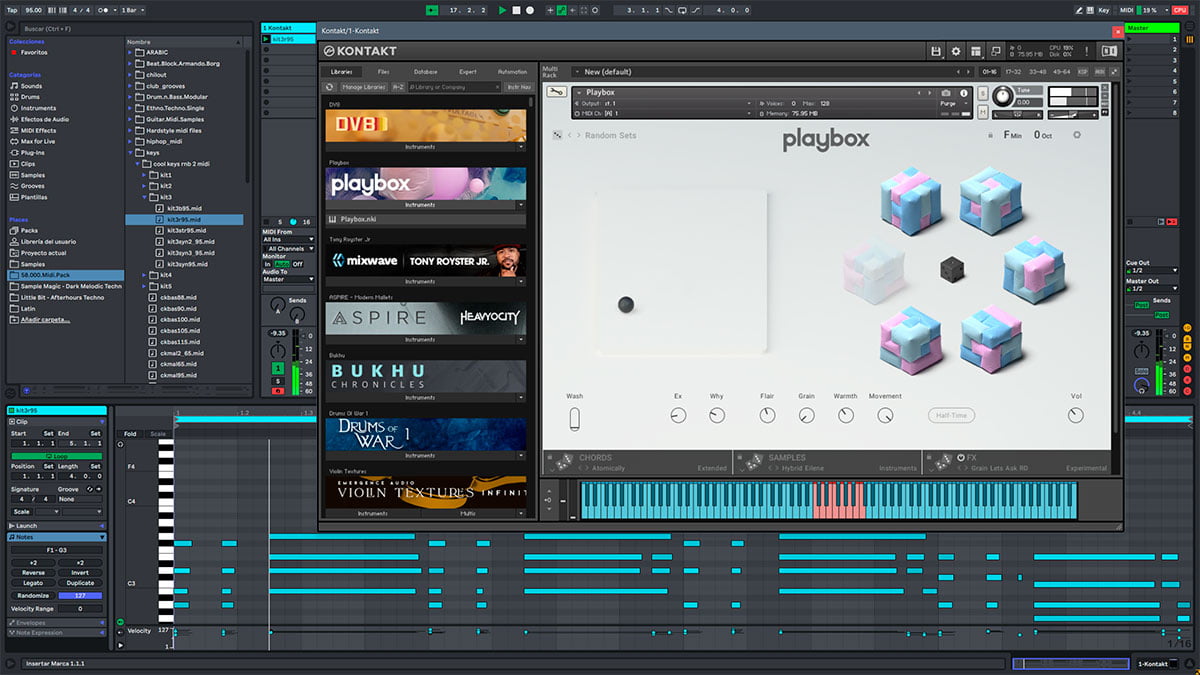
Task: Arm the transport Record button
Action: (529, 10)
